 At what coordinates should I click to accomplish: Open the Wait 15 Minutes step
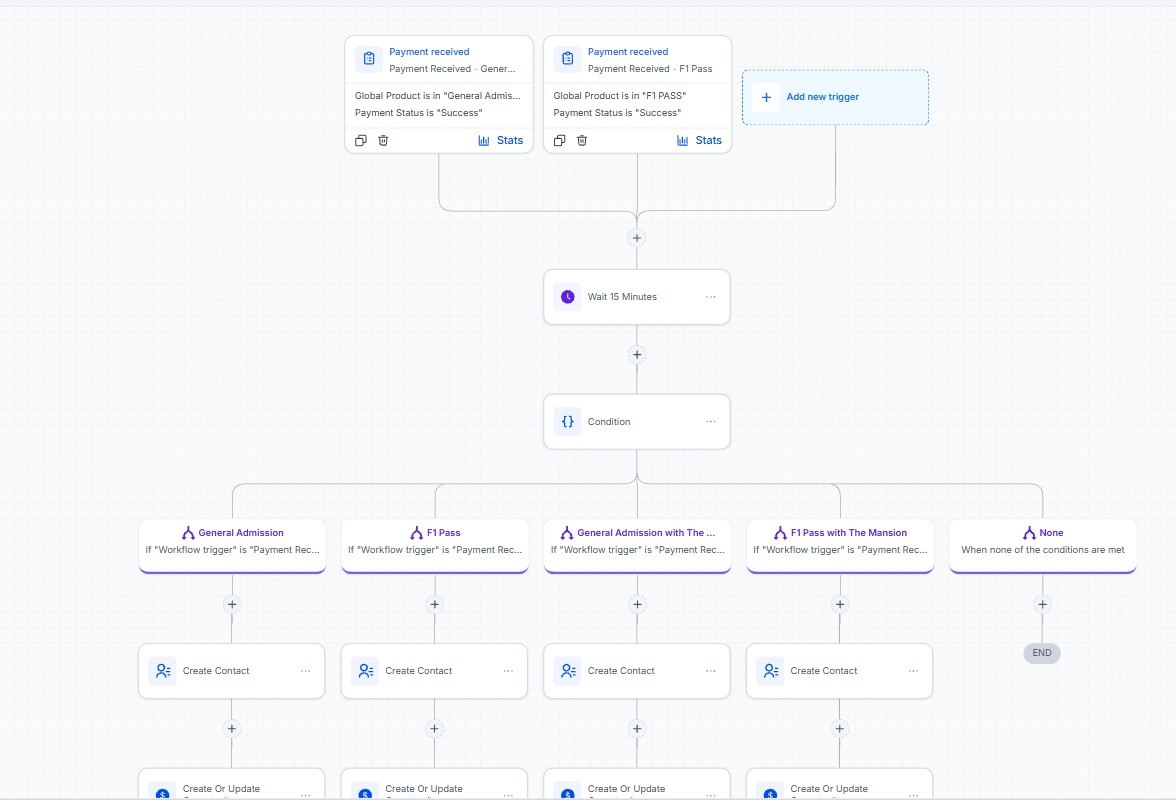tap(637, 297)
